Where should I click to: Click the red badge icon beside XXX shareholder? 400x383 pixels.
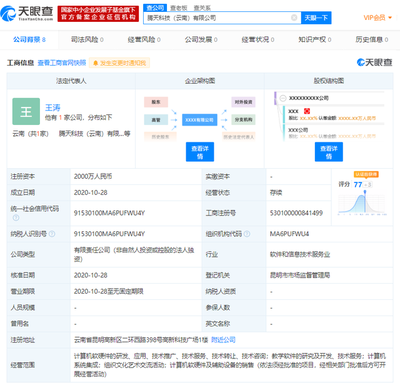[x=307, y=111]
